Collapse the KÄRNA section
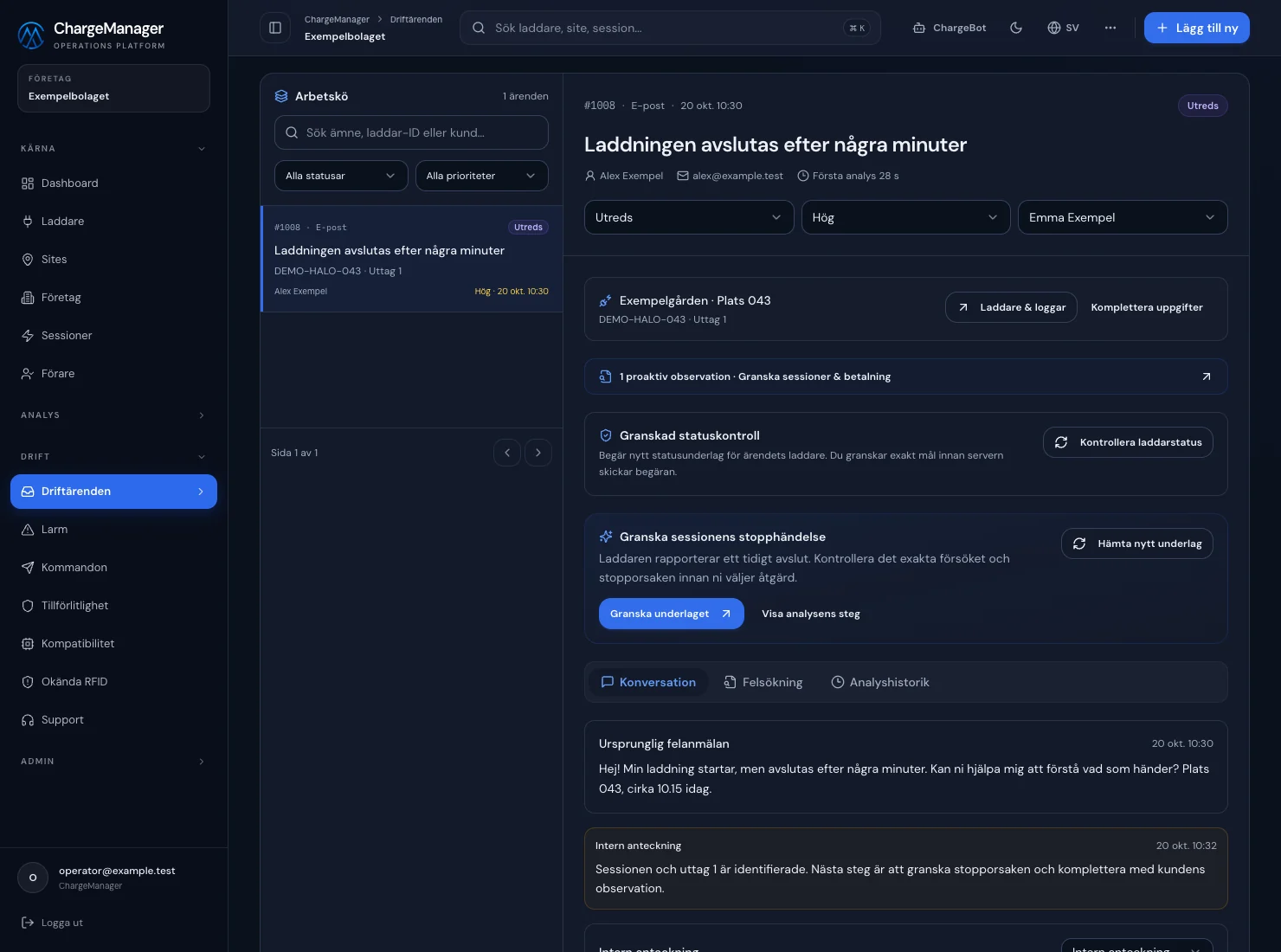Viewport: 1281px width, 952px height. coord(113,149)
